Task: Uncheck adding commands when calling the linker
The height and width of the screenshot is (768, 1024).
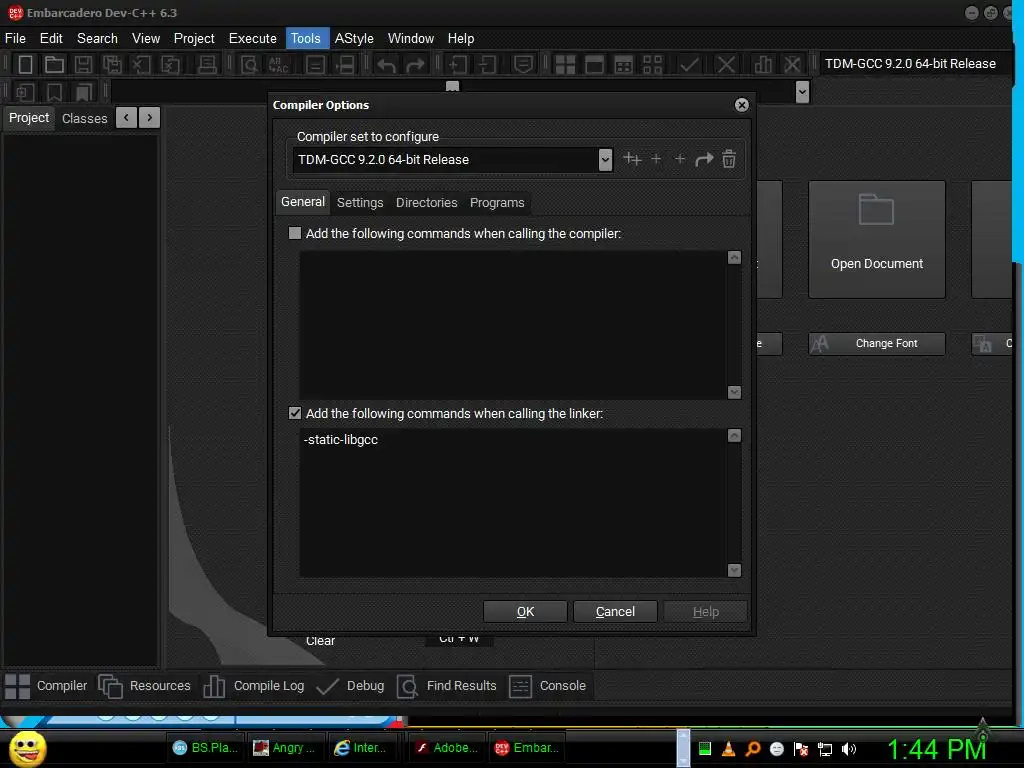Action: pos(295,413)
